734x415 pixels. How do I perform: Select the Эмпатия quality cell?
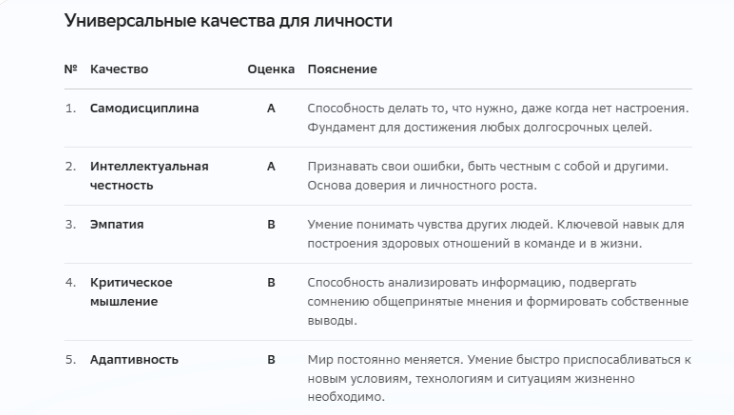tap(117, 225)
